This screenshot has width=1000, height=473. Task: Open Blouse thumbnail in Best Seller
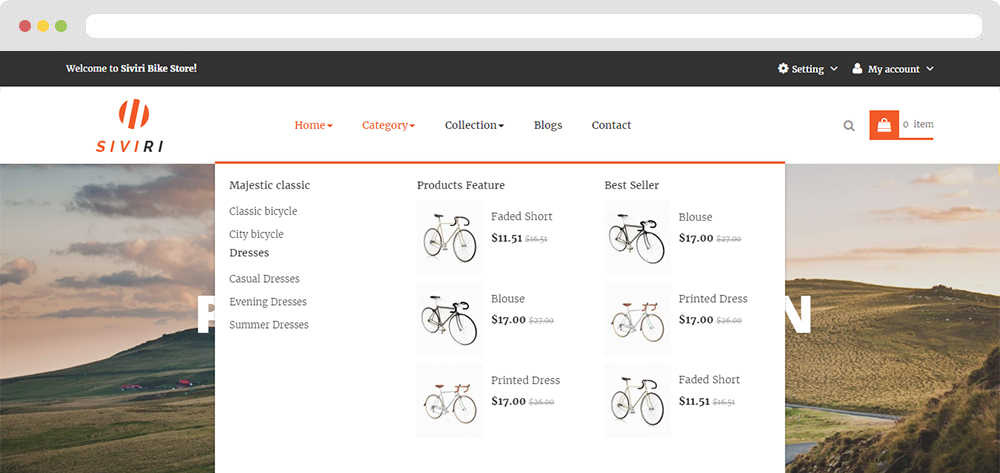coord(637,237)
